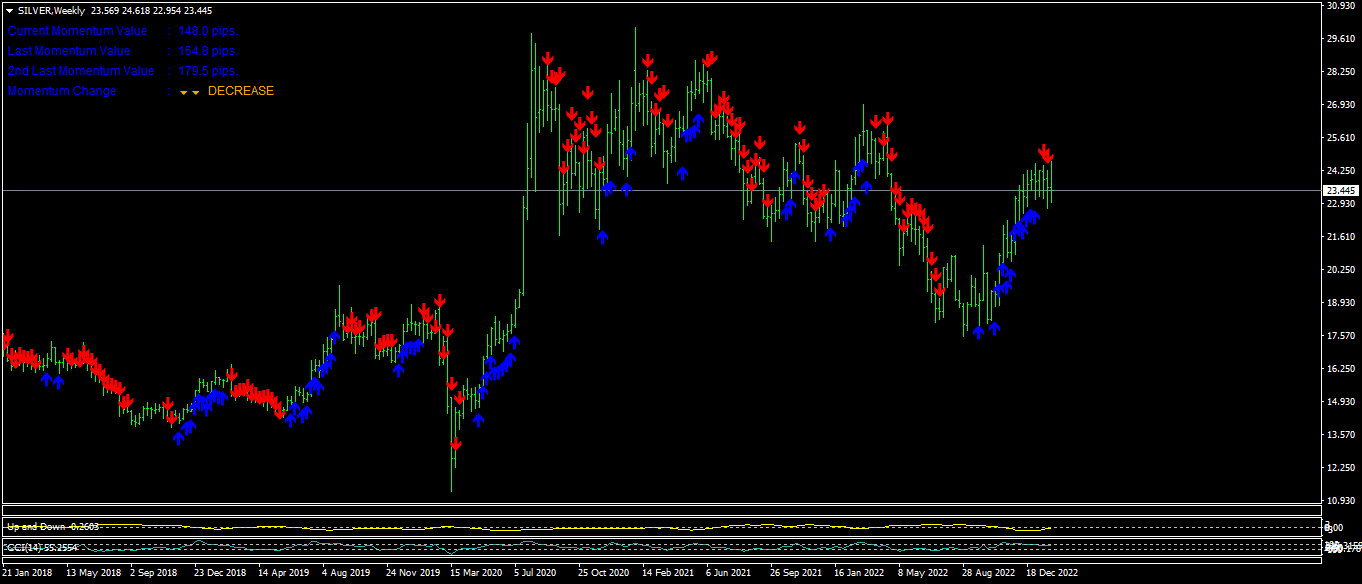Click the '14 Feb 2021' date label
The width and height of the screenshot is (1362, 584).
(668, 573)
